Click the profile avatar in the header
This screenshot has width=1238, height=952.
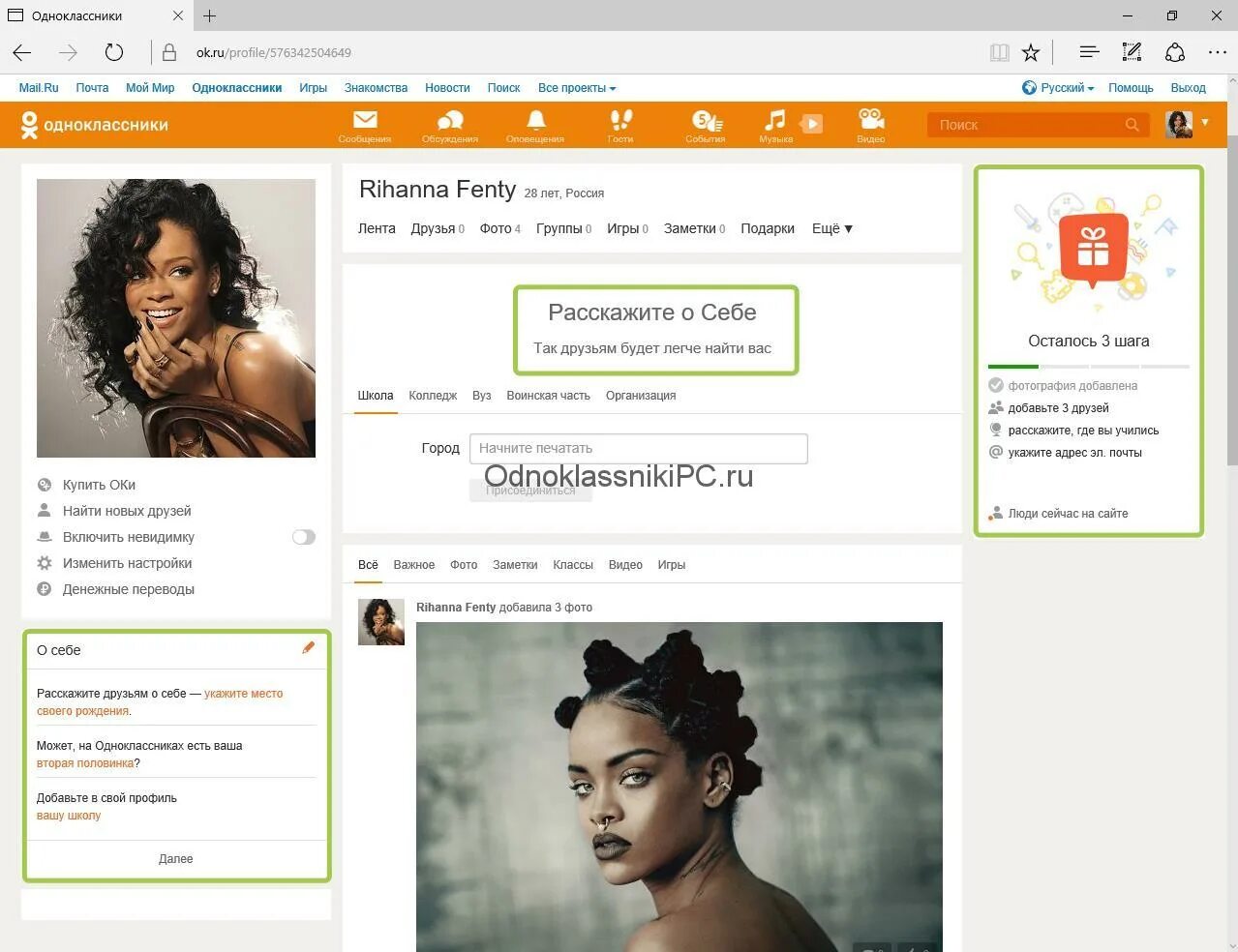[x=1179, y=124]
